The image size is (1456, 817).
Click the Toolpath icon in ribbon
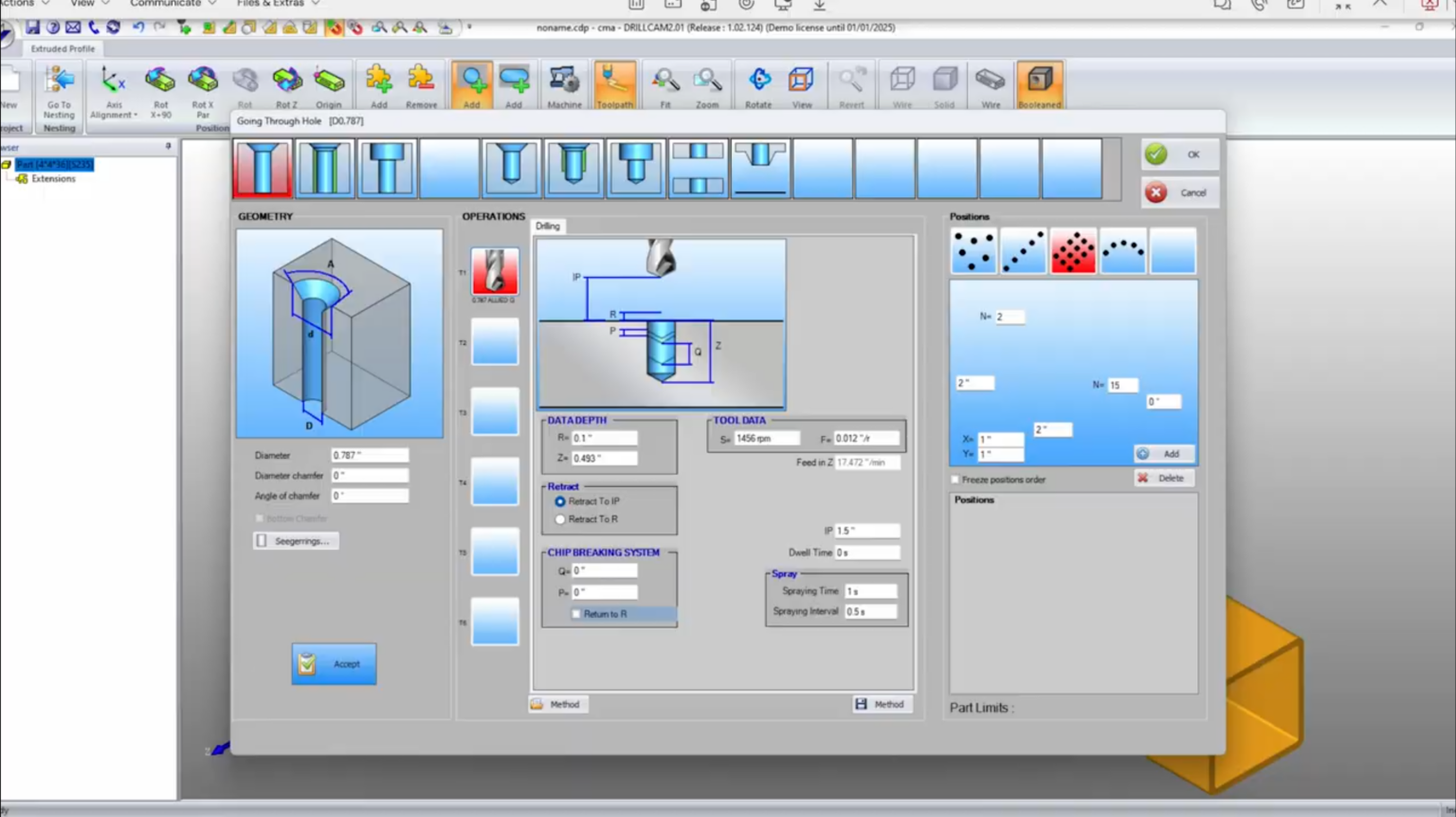(x=614, y=86)
